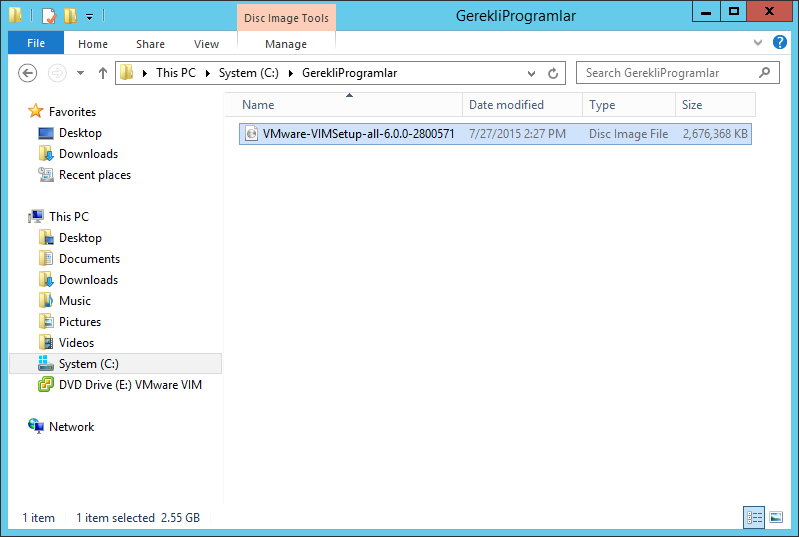Switch to the View ribbon tab
The width and height of the screenshot is (799, 537).
click(206, 44)
